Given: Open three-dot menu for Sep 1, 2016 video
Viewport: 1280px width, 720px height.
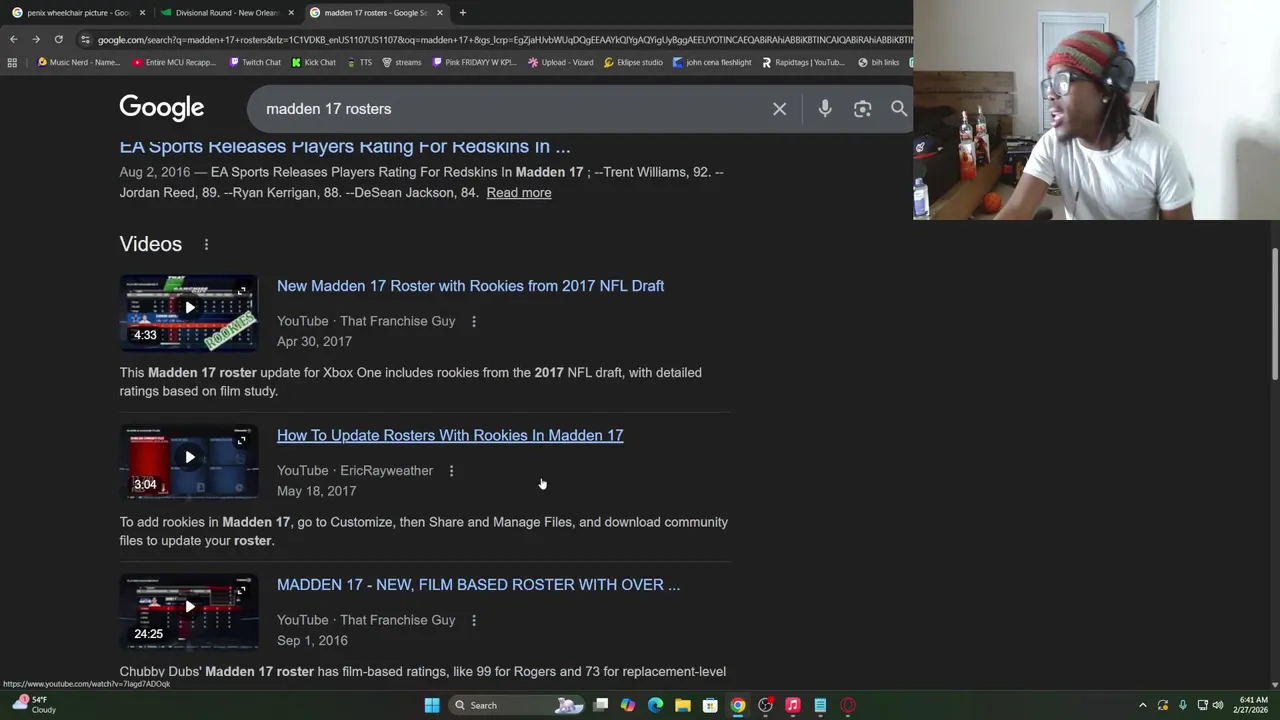Looking at the screenshot, I should (x=474, y=620).
